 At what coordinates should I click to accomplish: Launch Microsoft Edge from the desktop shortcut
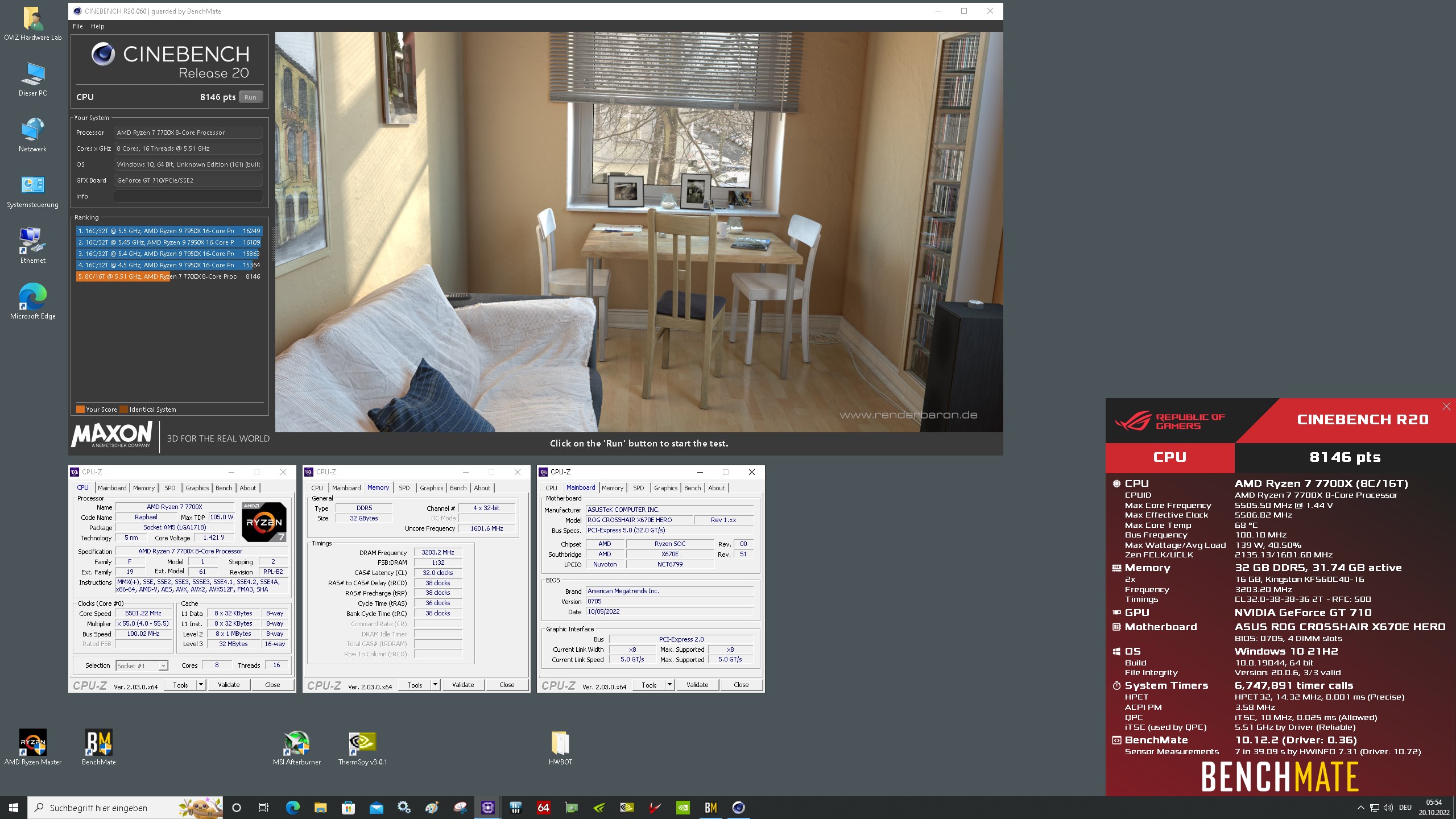(32, 301)
